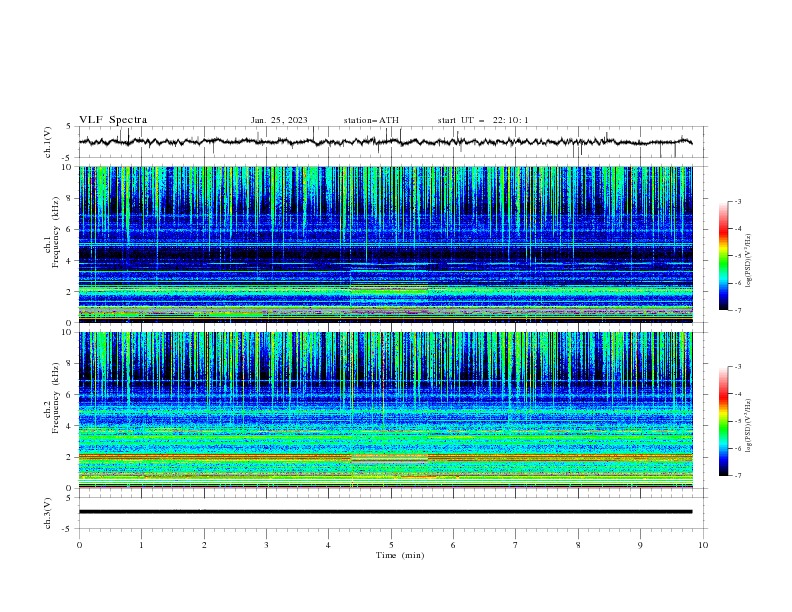
Task: Click time axis tick label "4"
Action: point(328,545)
